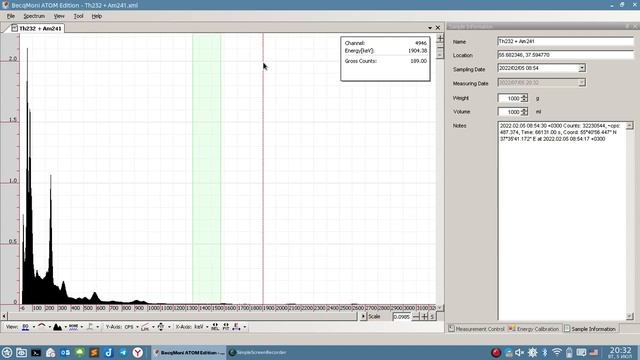The width and height of the screenshot is (640, 360).
Task: Click vertical zoom plus at chart top right
Action: [440, 39]
